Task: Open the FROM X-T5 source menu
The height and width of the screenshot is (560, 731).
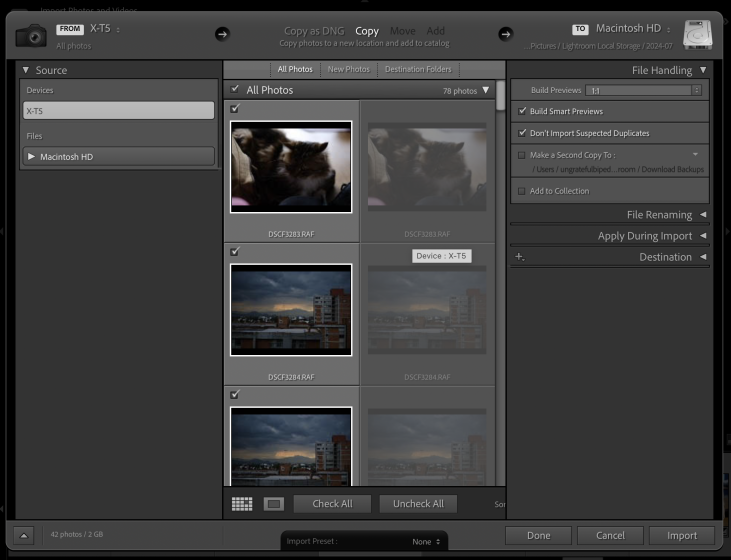Action: pos(88,29)
